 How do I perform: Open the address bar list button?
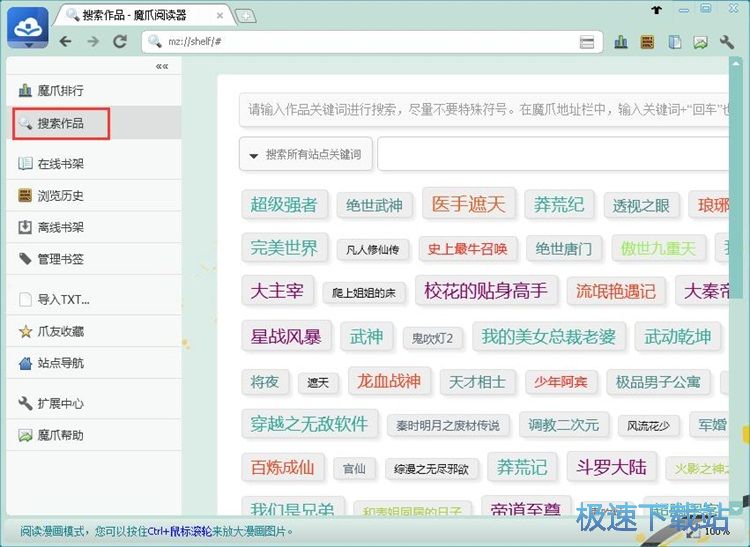(588, 42)
